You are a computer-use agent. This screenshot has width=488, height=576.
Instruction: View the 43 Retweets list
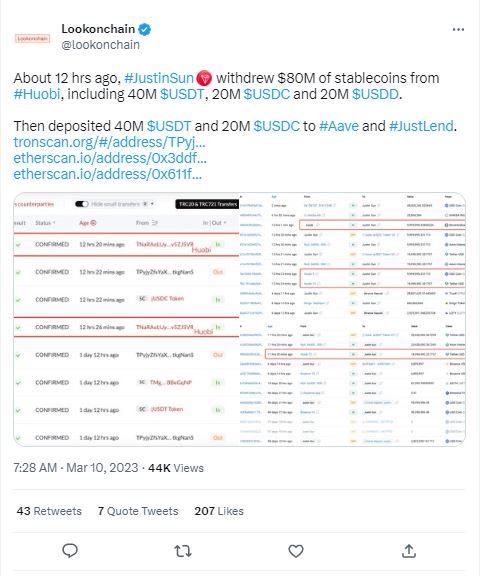coord(49,511)
